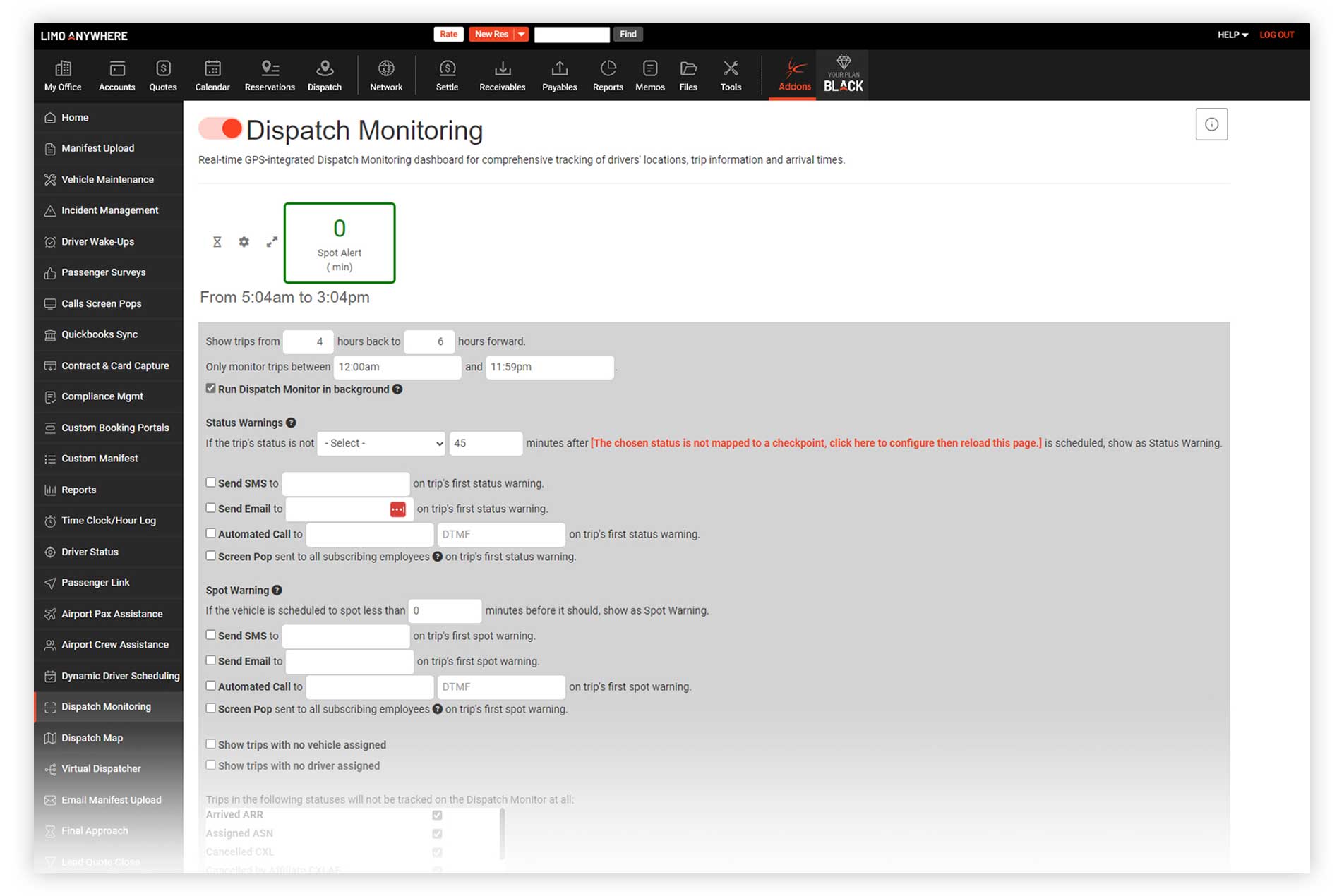Uncheck Run Dispatch Monitor in background
Screen dimensions: 1344x896
coord(210,389)
